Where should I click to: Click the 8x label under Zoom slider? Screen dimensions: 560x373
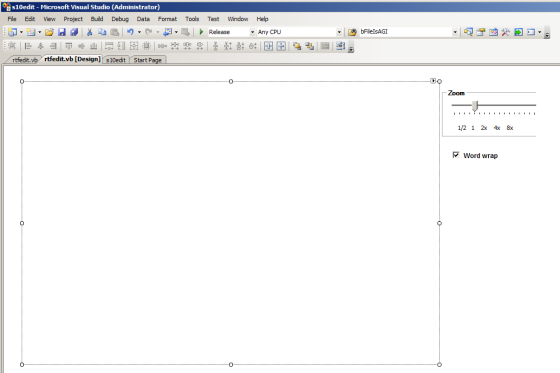[x=510, y=128]
